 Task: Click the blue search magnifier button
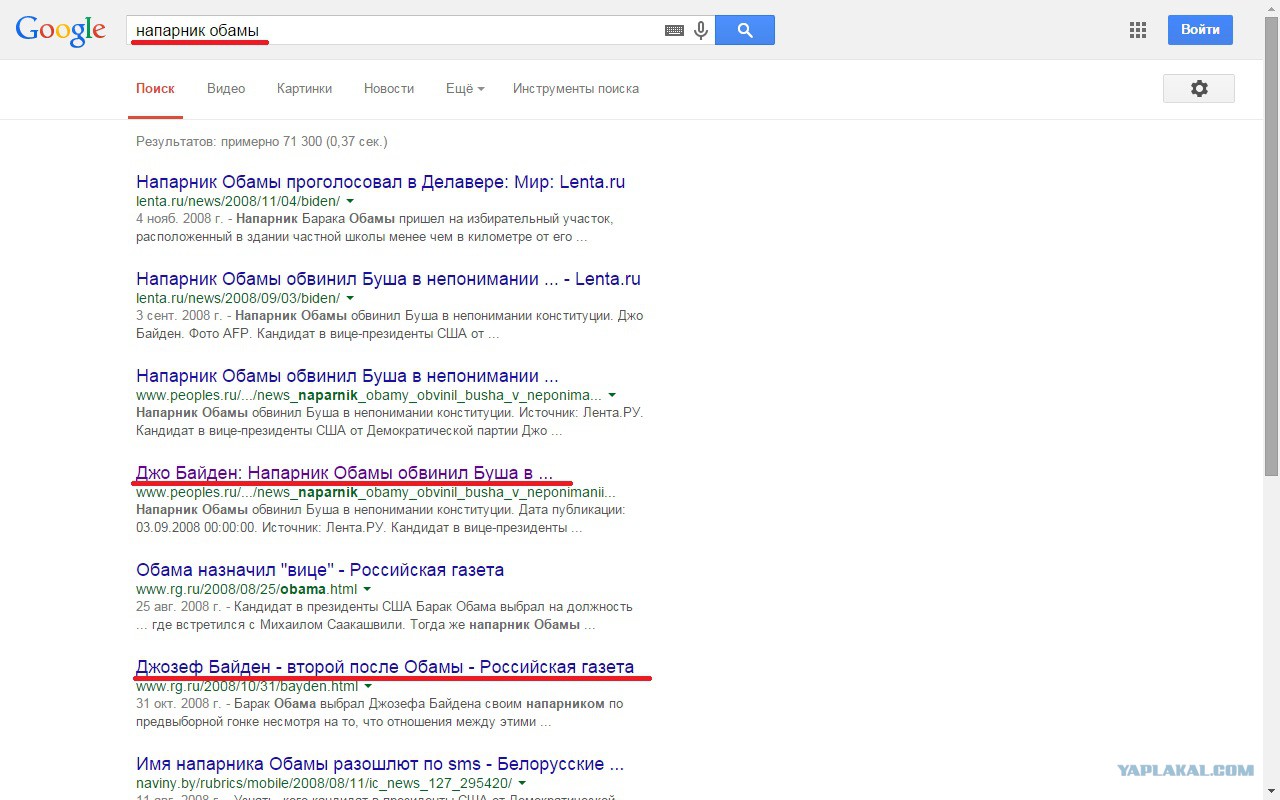click(x=745, y=30)
